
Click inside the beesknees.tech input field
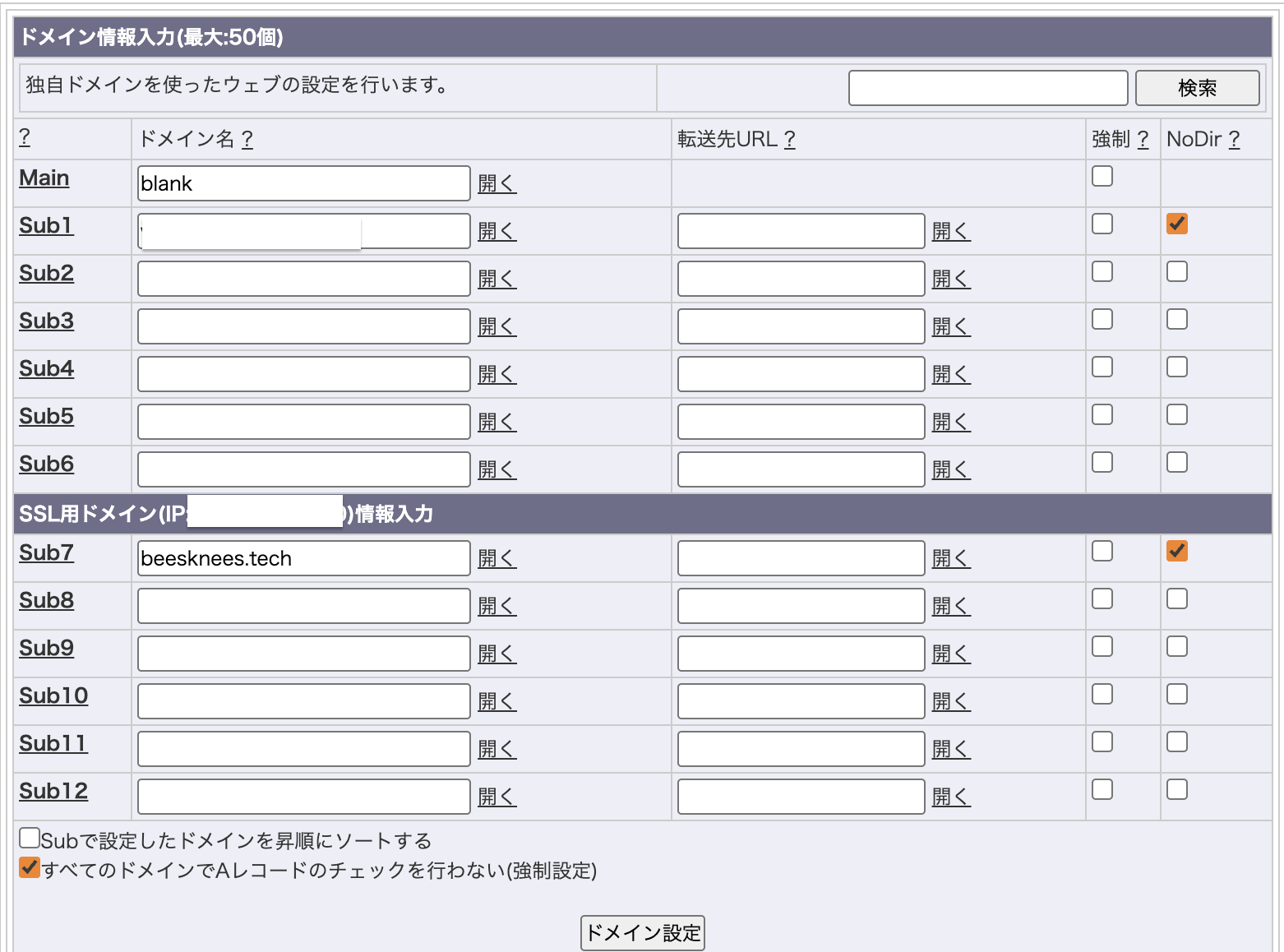click(303, 558)
